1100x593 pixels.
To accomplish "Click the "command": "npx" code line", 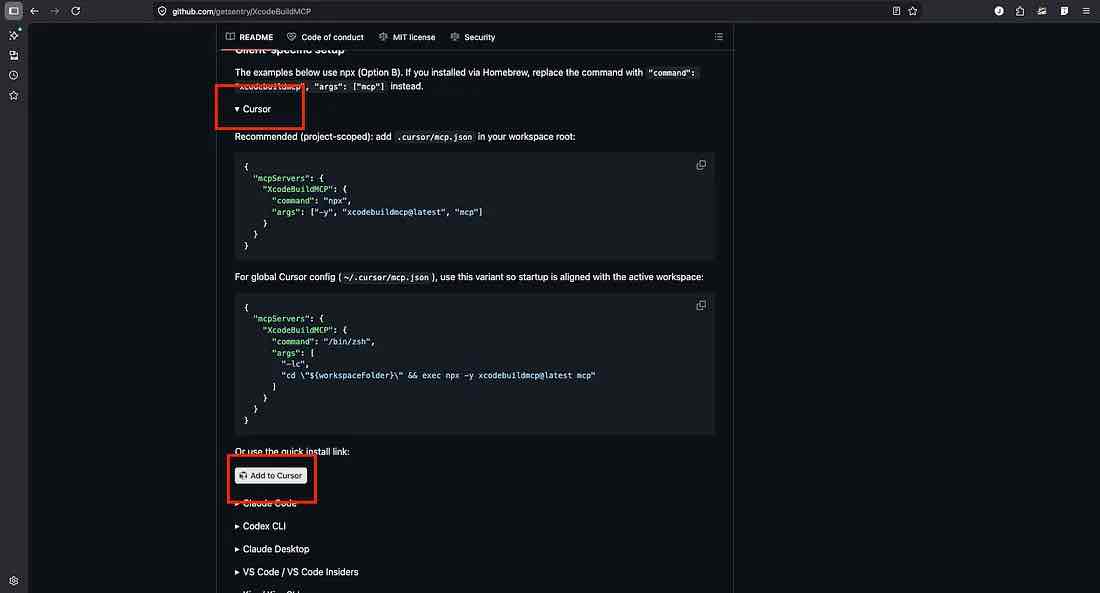I will pos(311,201).
